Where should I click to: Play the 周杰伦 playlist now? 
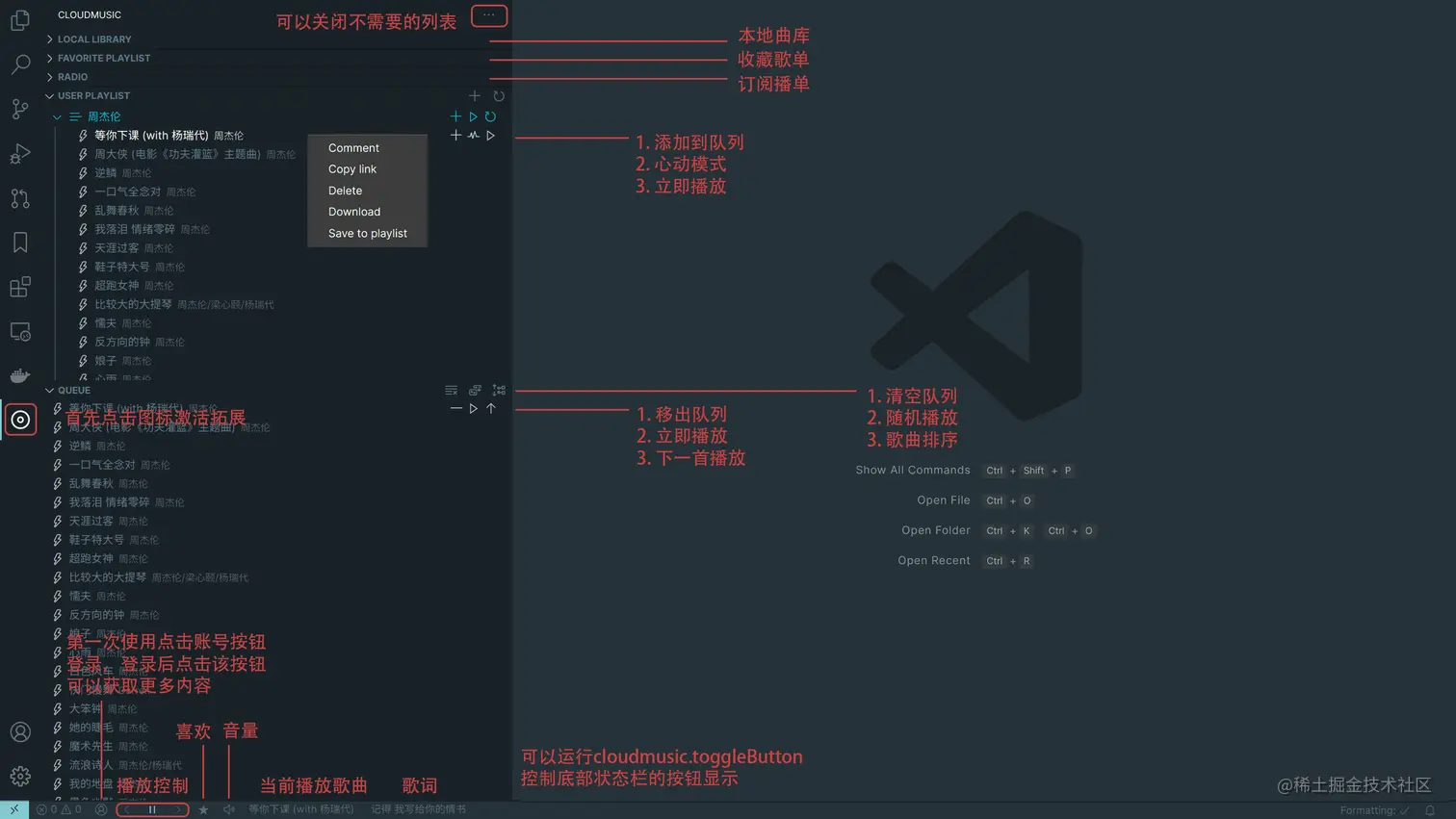473,116
